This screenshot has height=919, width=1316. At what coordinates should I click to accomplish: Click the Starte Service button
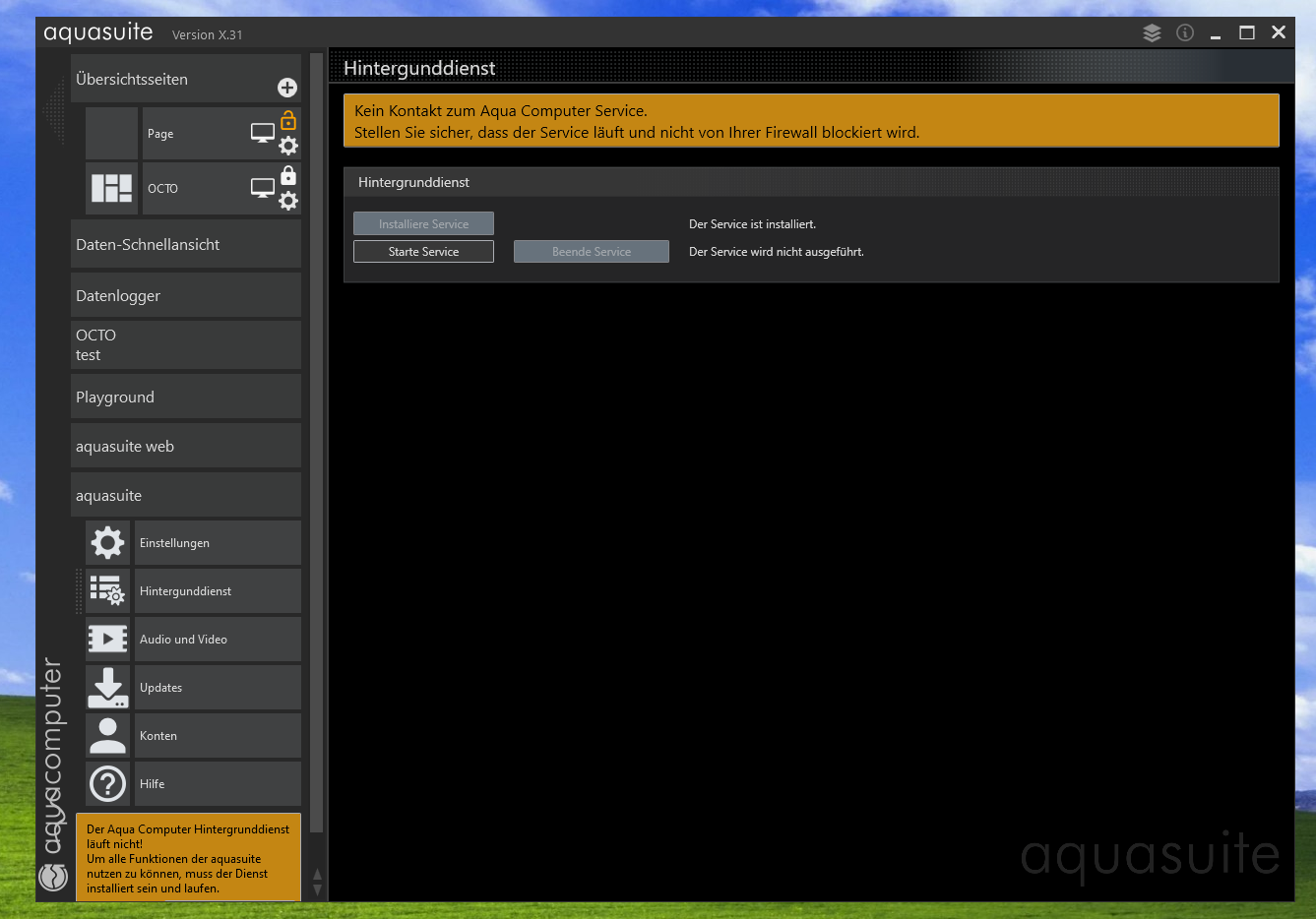pos(423,252)
